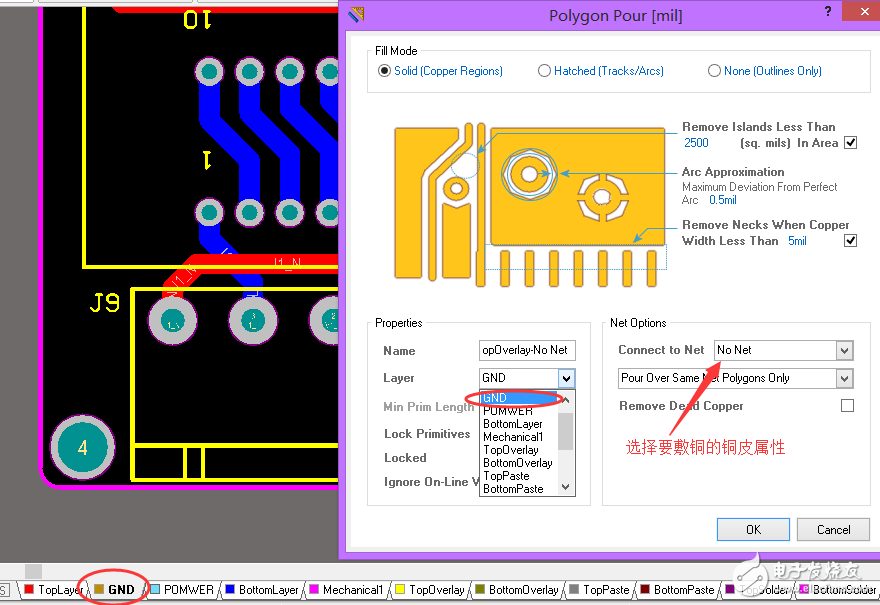
Task: Choose GND in the layer list
Action: 519,397
